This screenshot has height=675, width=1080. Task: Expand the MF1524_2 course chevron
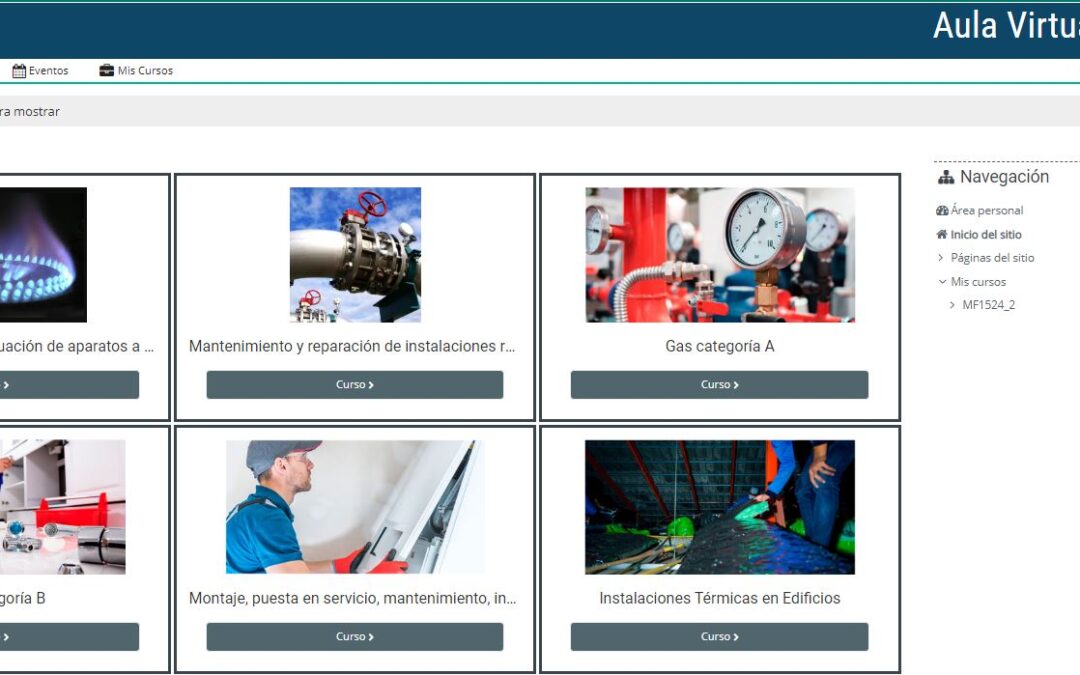point(952,304)
